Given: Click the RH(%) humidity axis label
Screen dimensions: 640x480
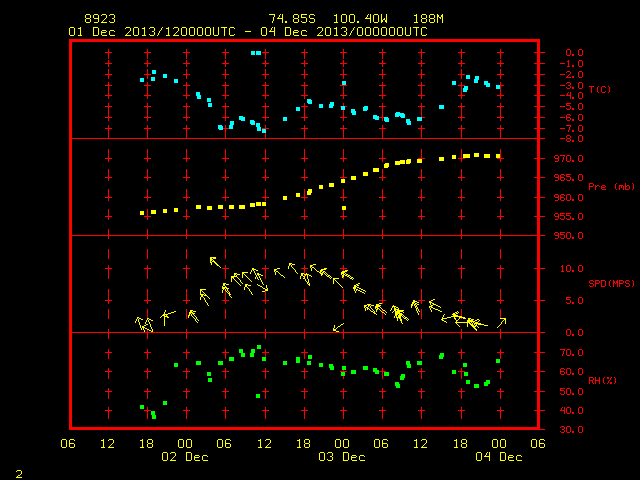Looking at the screenshot, I should click(x=602, y=380).
